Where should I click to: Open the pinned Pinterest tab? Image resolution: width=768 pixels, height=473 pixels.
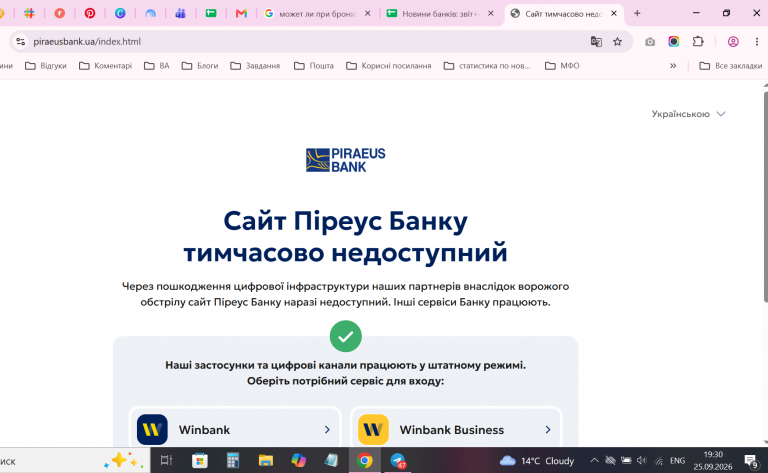click(x=90, y=14)
